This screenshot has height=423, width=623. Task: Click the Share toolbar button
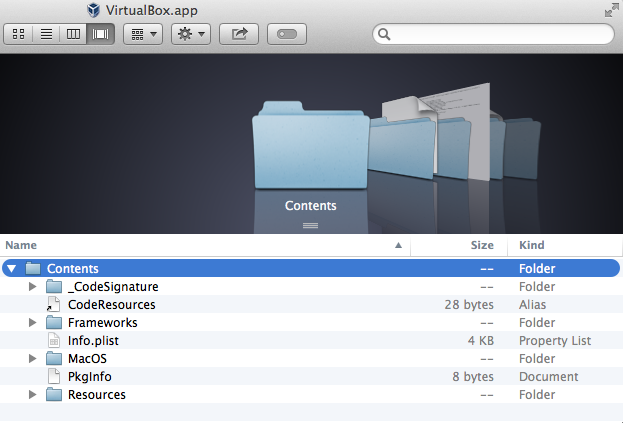click(239, 34)
